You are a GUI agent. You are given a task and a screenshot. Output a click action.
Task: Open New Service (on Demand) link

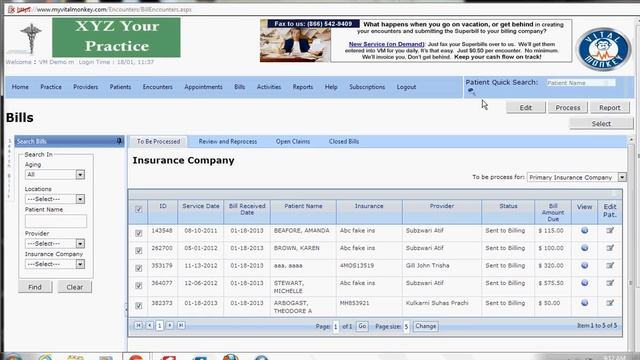[386, 44]
